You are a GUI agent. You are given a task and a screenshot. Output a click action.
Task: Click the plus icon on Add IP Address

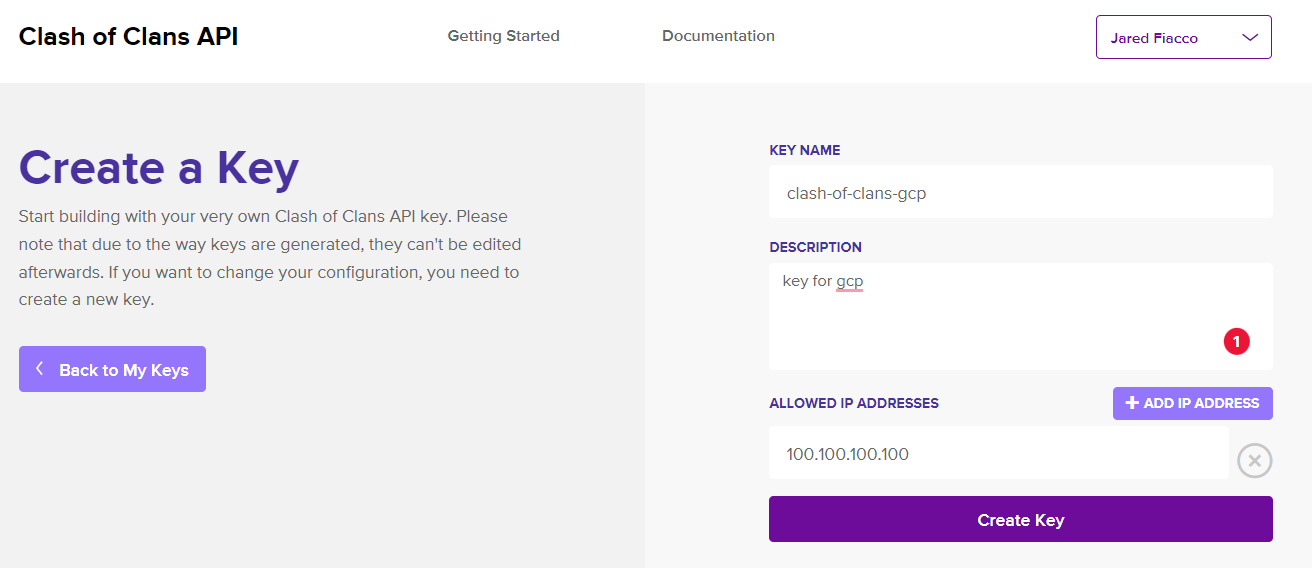click(1132, 403)
